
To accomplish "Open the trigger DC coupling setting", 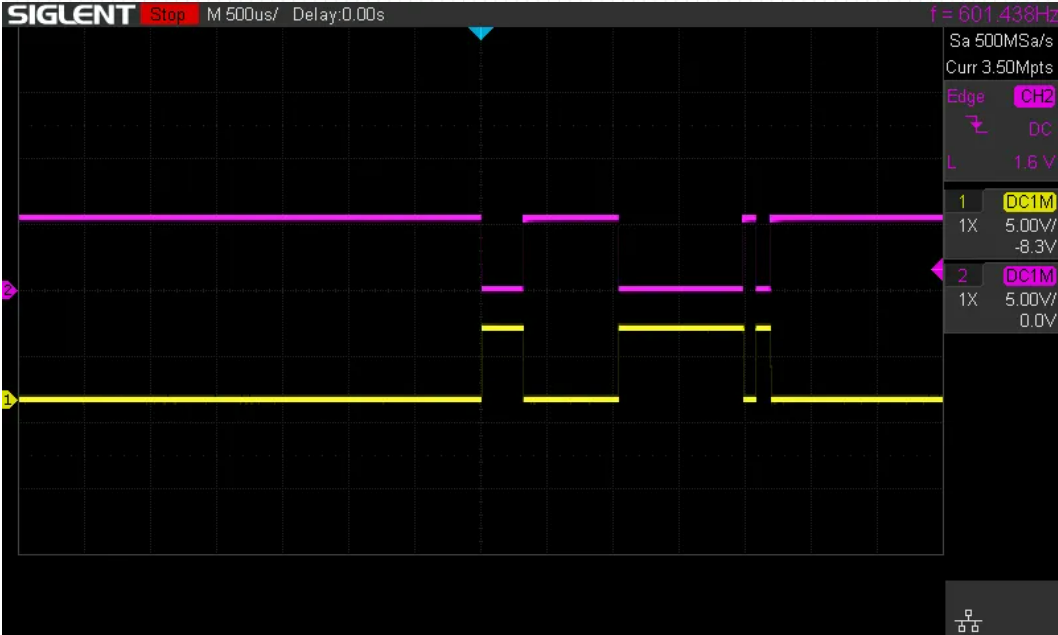I will [1040, 129].
